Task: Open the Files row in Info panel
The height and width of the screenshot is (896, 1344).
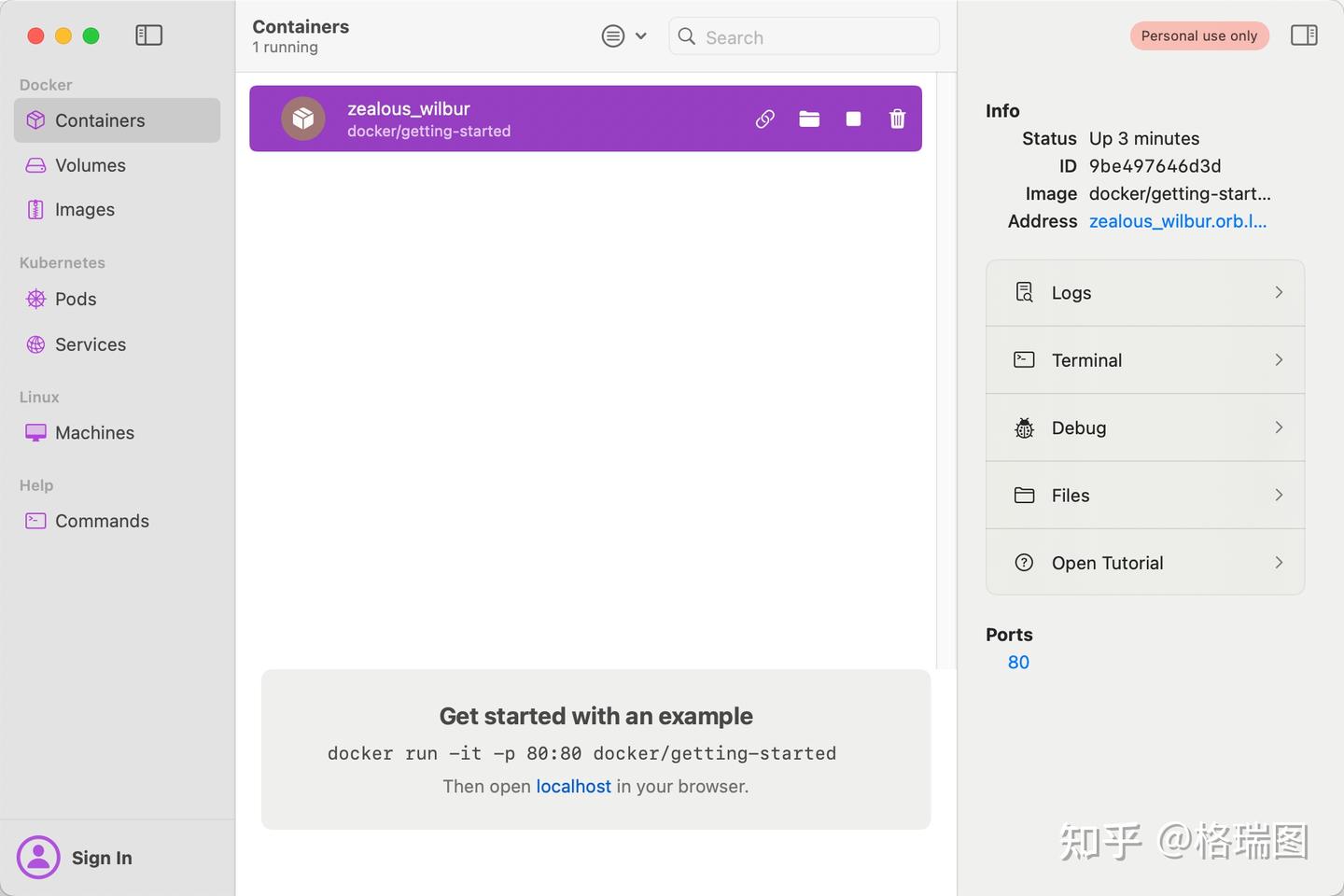Action: [x=1145, y=496]
